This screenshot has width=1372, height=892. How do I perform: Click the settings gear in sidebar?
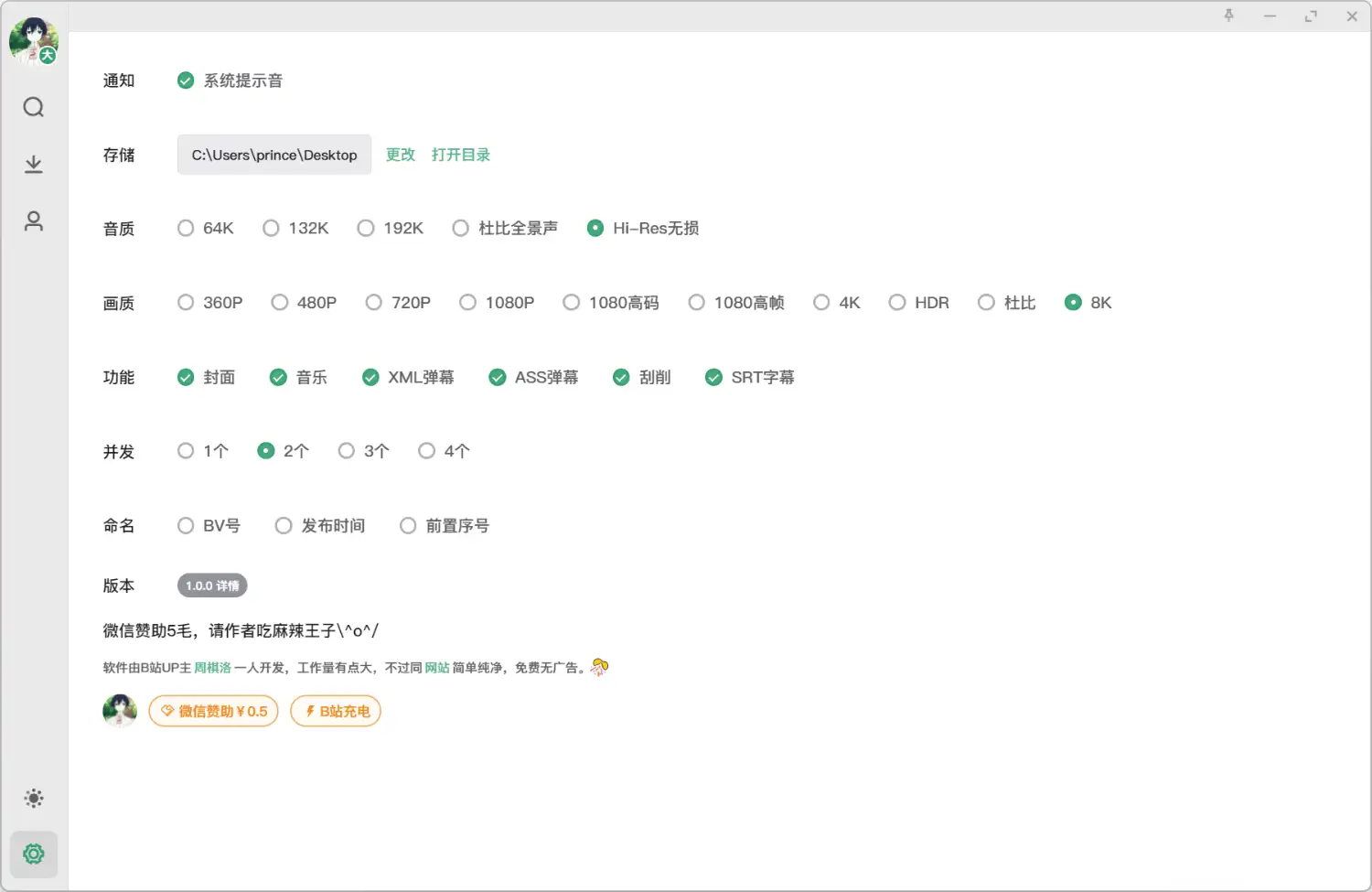click(34, 854)
